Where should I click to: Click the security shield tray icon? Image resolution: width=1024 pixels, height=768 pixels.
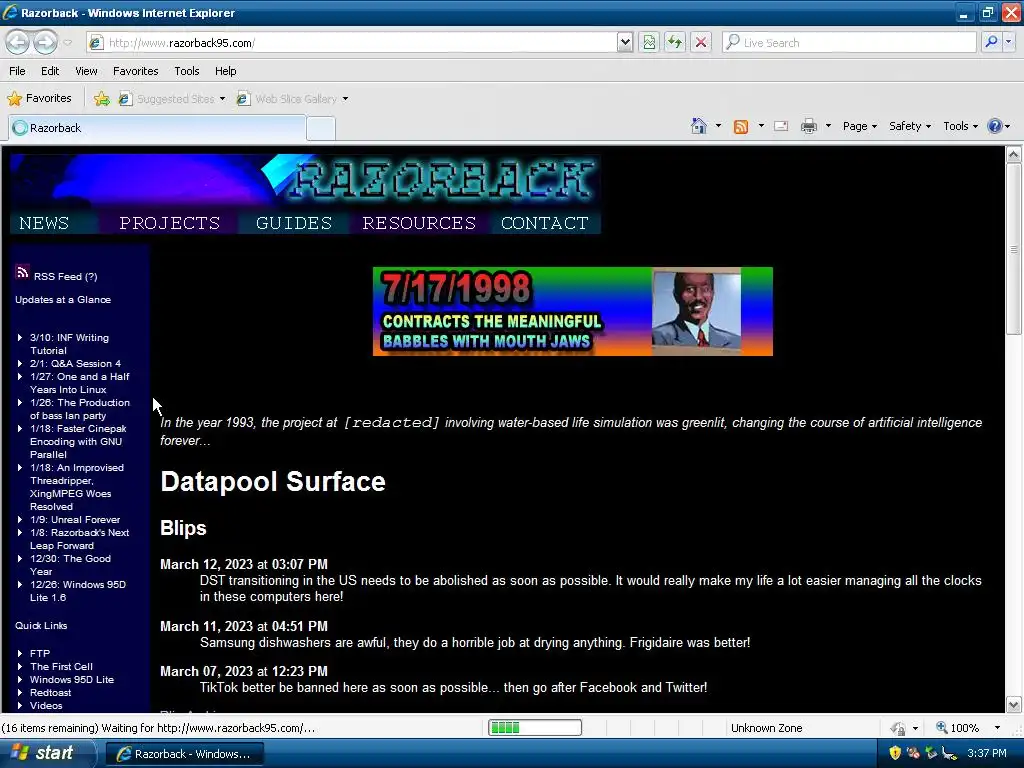tap(895, 753)
